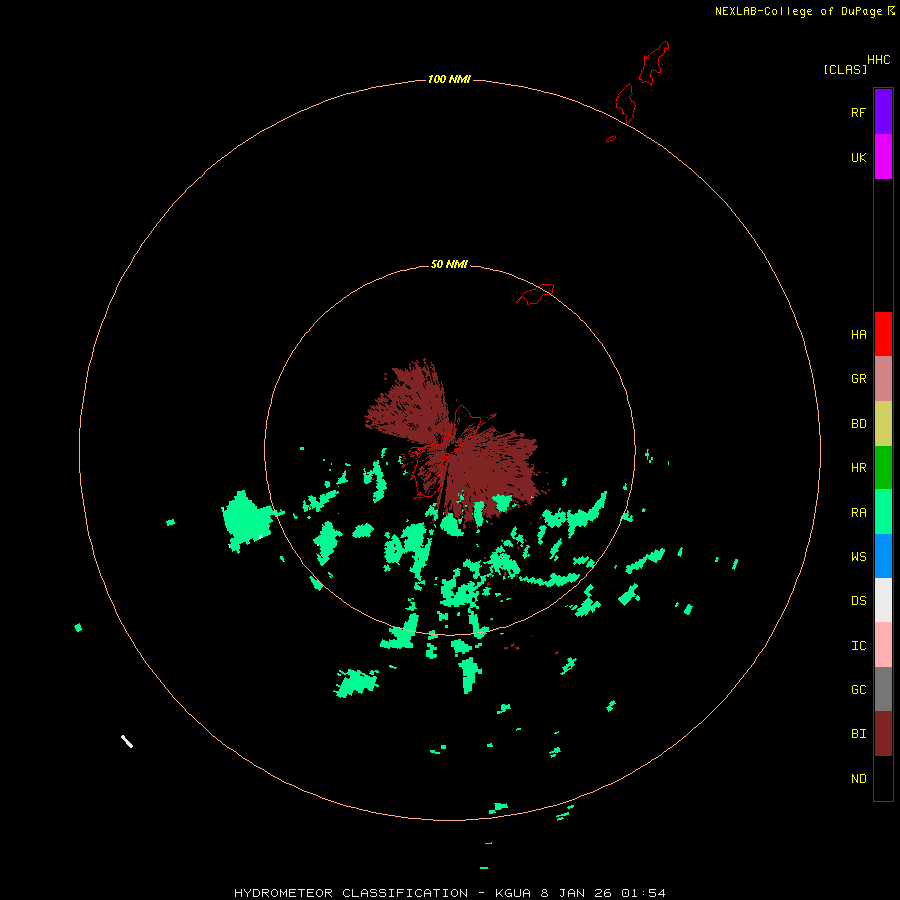Select the GC gray legend swatch
Image resolution: width=900 pixels, height=900 pixels.
tap(883, 689)
